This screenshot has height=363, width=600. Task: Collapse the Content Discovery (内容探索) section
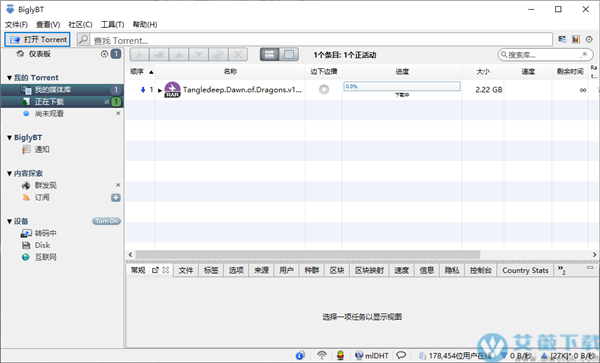(x=9, y=174)
